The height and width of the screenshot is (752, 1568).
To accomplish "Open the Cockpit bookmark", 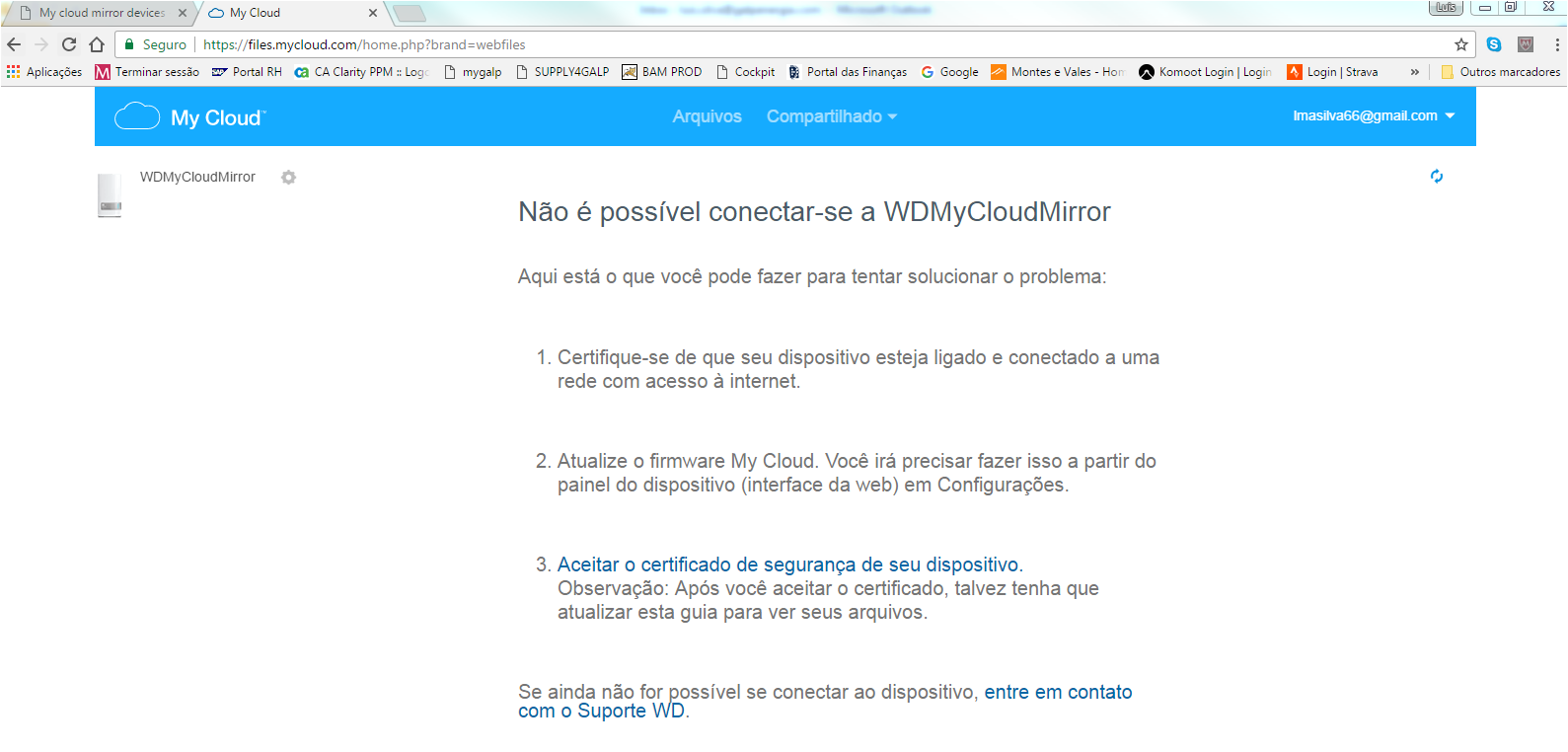I will (746, 72).
